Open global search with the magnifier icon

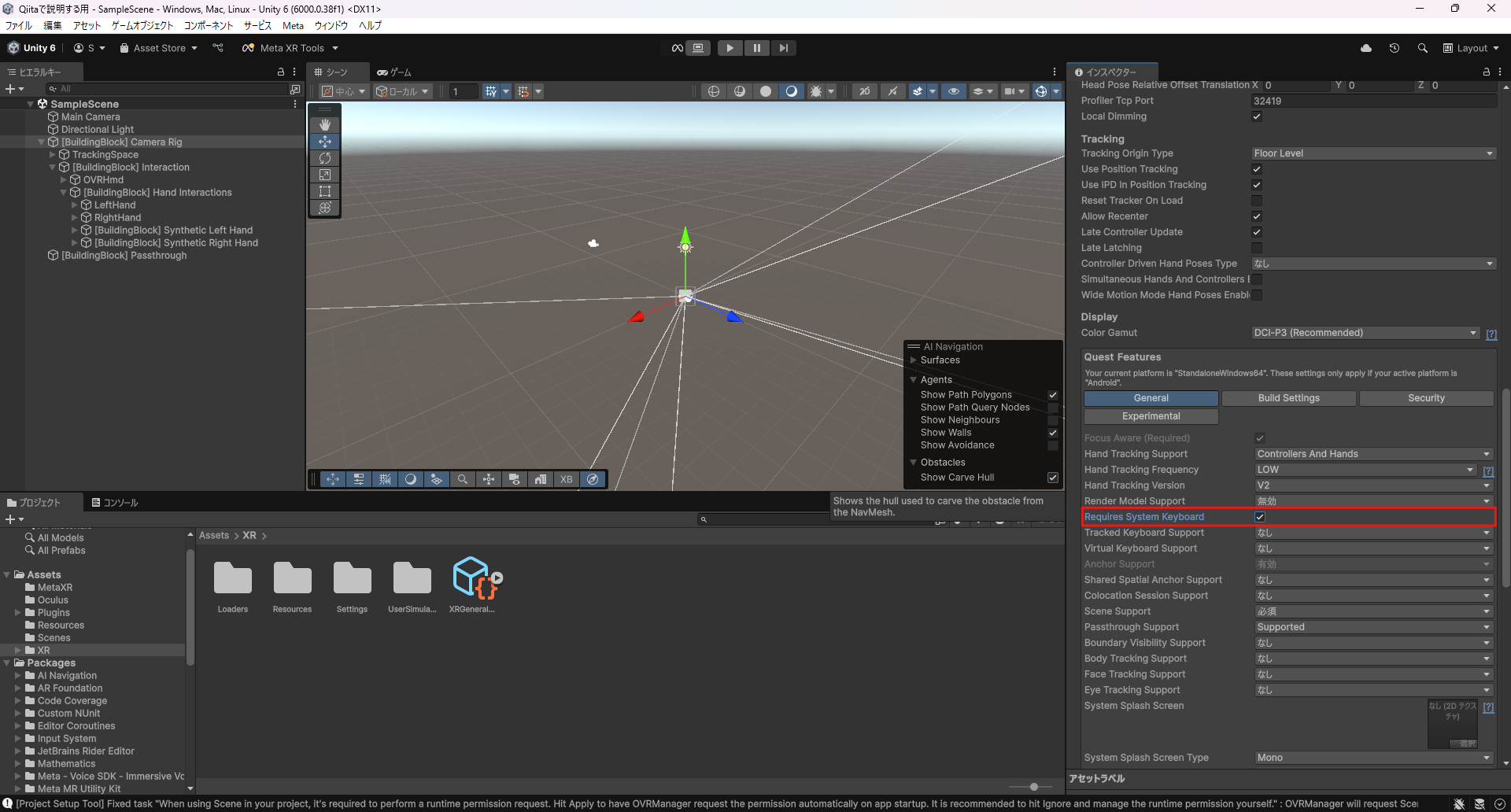(x=1423, y=48)
